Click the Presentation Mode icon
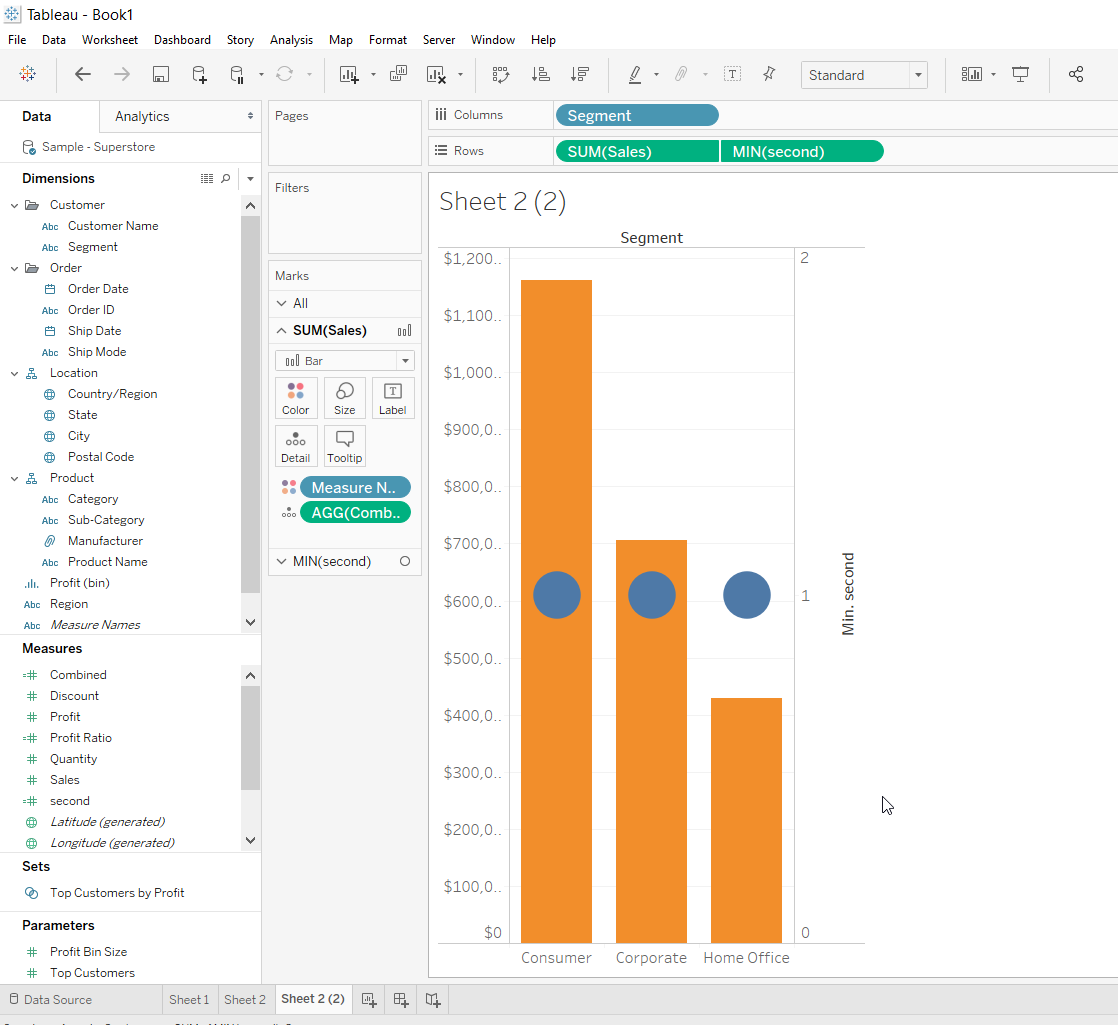The height and width of the screenshot is (1025, 1118). click(x=1020, y=74)
